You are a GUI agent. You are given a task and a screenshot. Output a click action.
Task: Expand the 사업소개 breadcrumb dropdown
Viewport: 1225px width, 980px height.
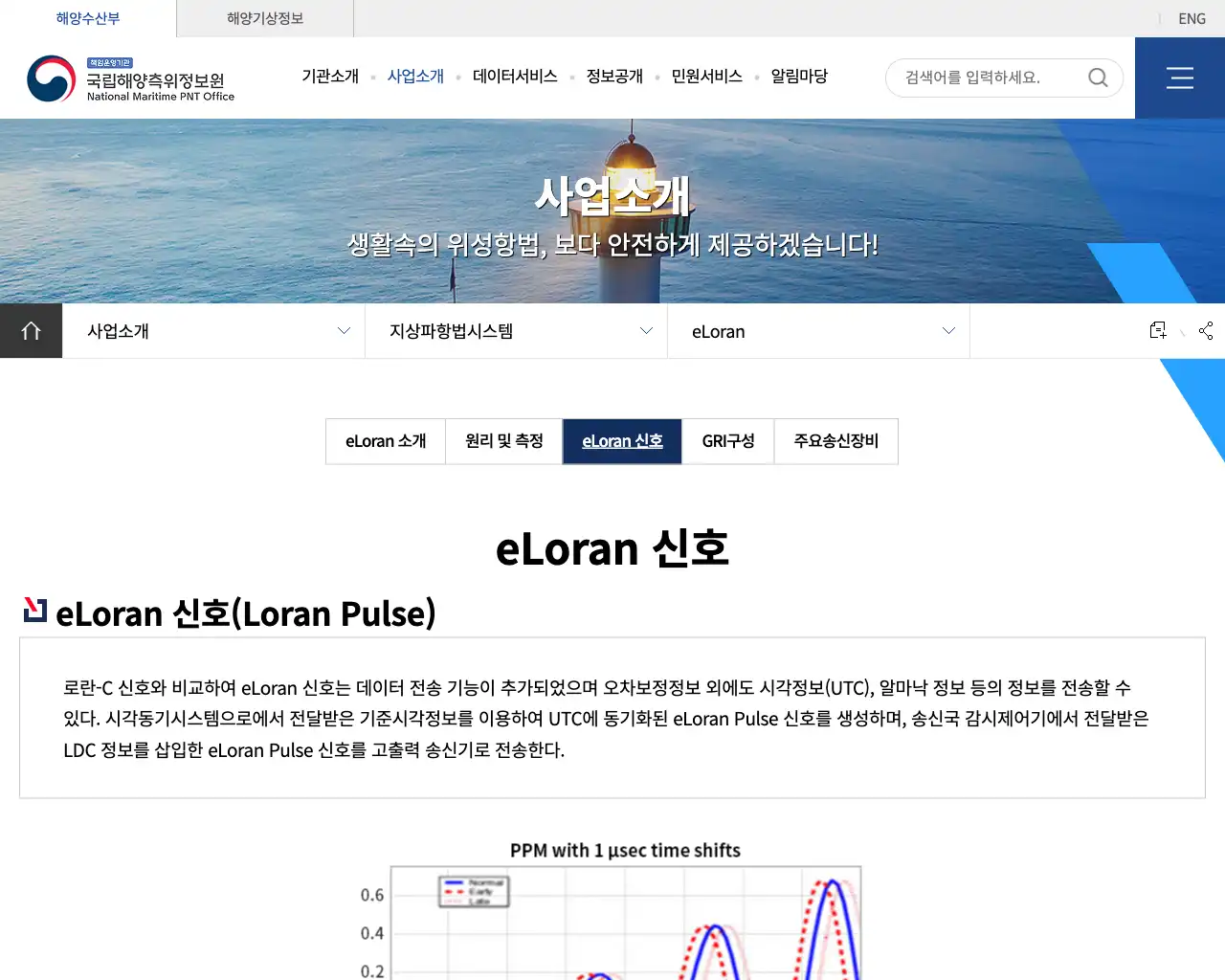pyautogui.click(x=213, y=331)
